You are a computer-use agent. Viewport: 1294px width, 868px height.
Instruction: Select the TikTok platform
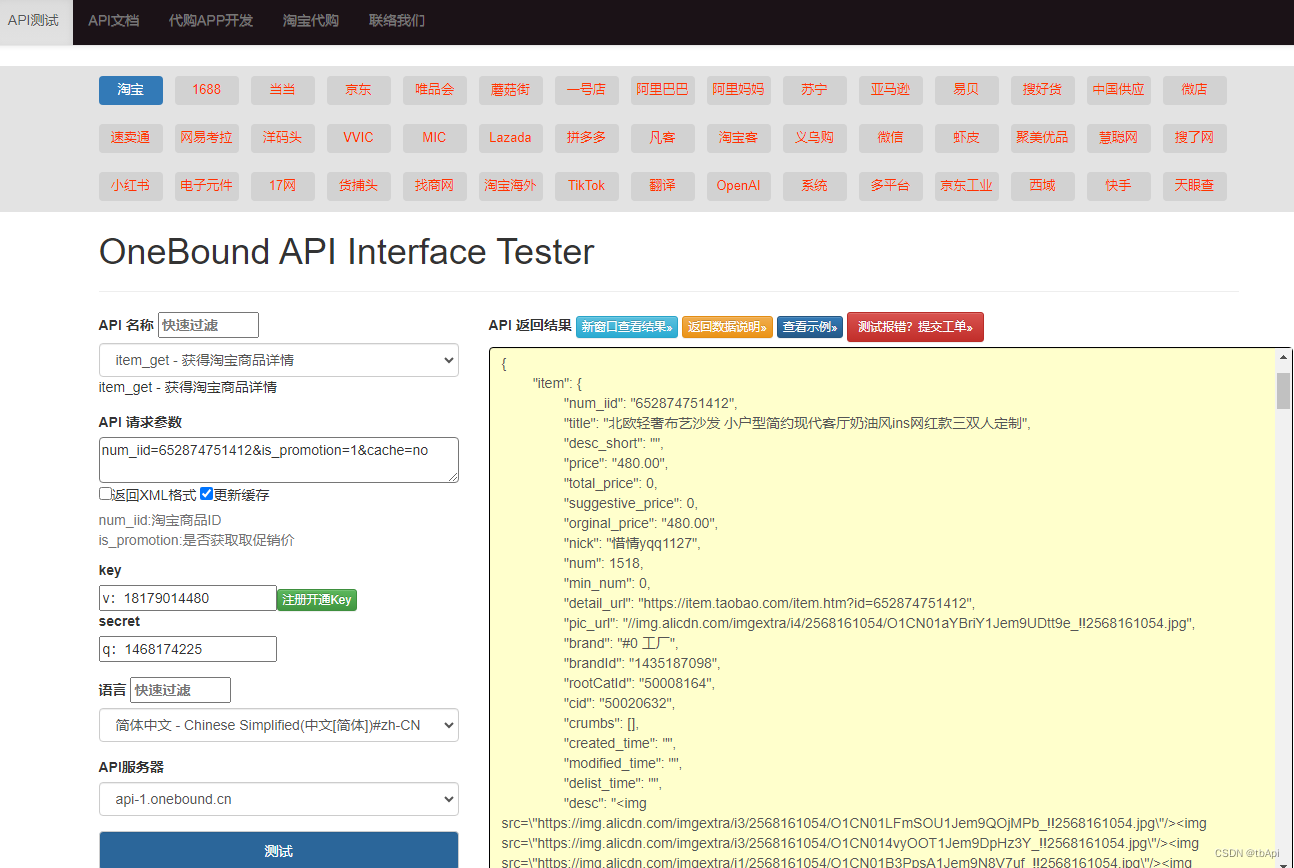tap(587, 186)
